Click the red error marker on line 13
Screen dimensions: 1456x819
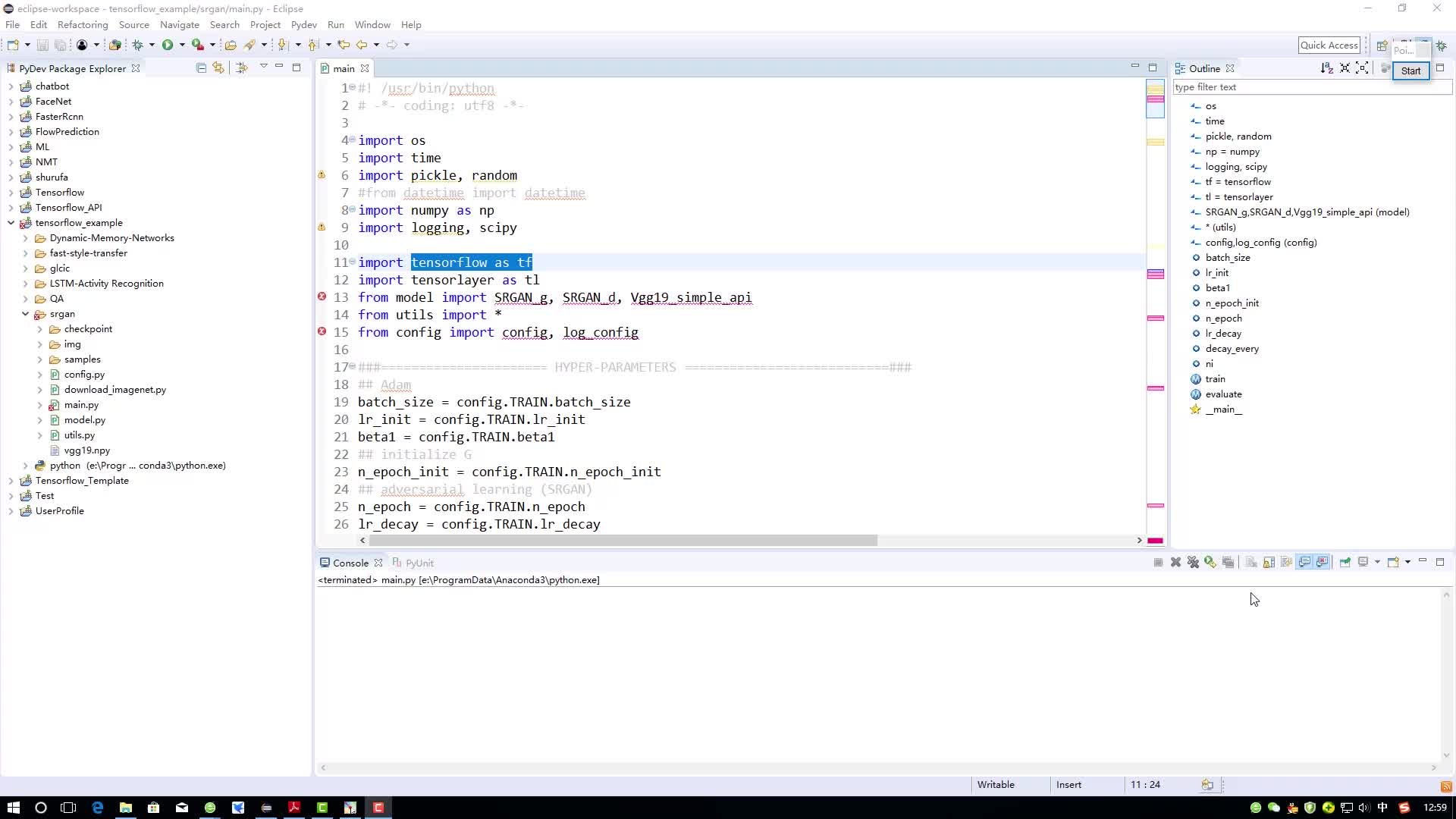coord(322,296)
